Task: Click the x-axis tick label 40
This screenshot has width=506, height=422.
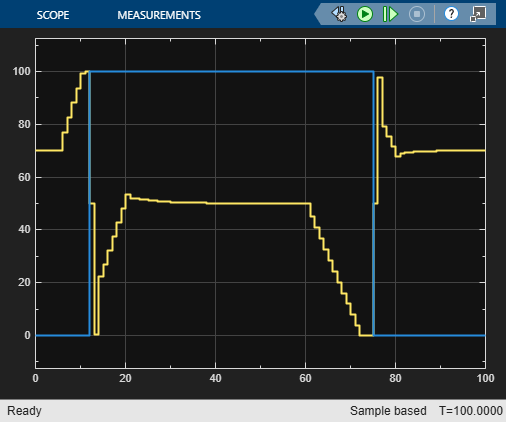Action: (215, 378)
